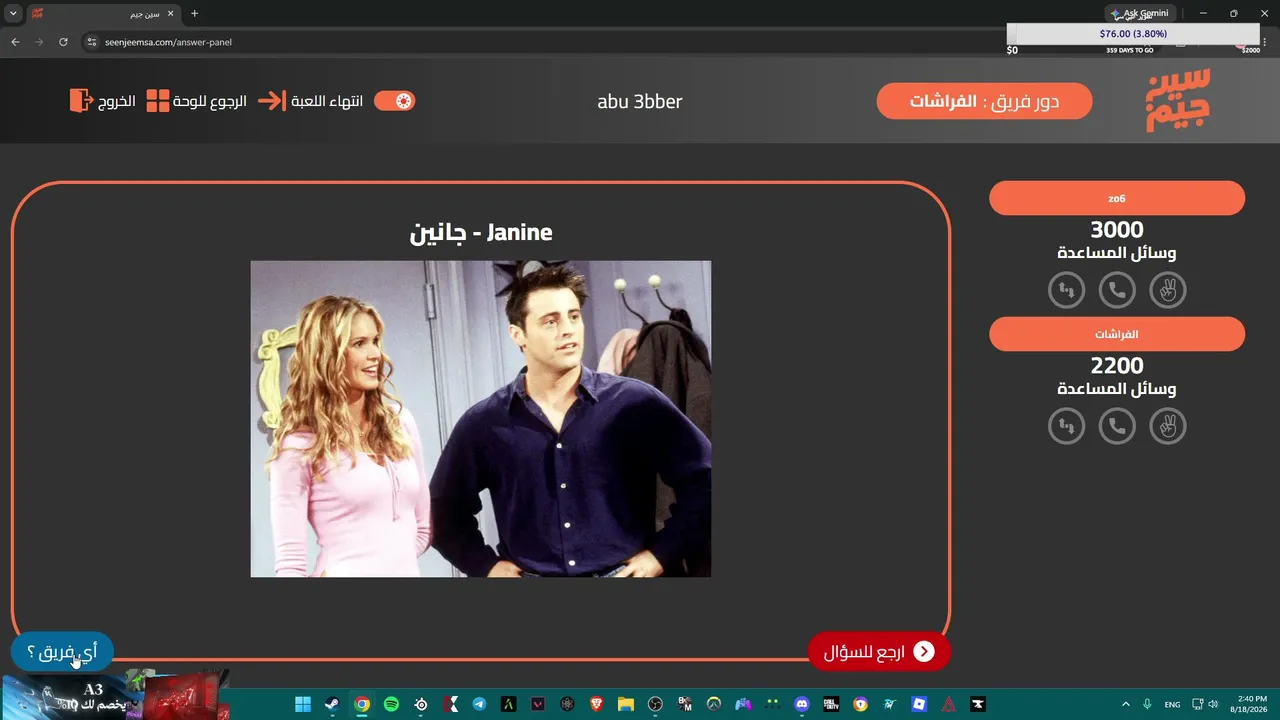
Task: Click zo6 team's 3000 score
Action: [x=1117, y=230]
